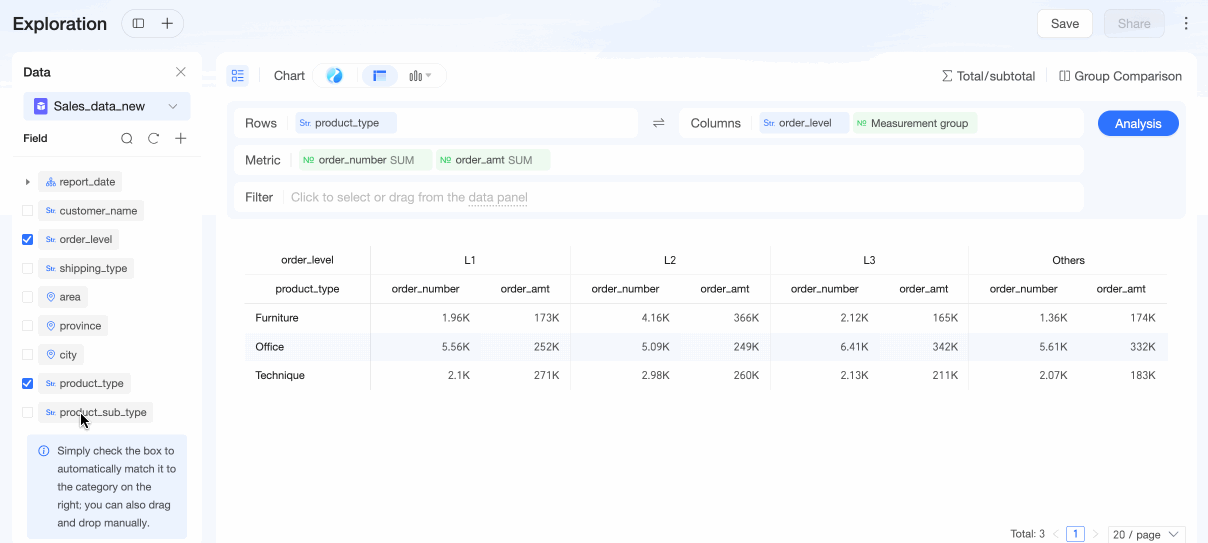Click the city field's location icon

click(50, 355)
